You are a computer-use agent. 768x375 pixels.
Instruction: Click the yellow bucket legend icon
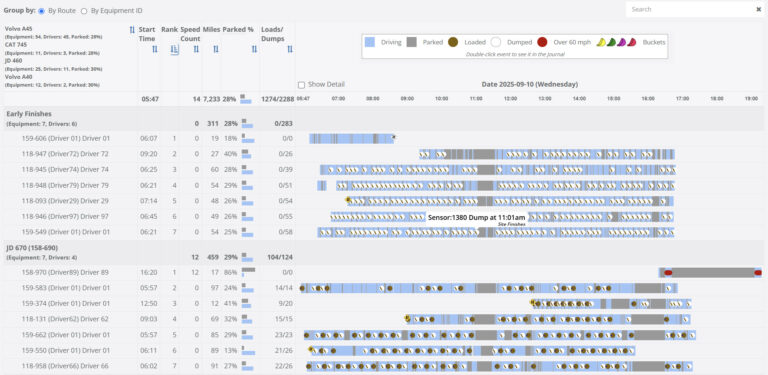[x=601, y=43]
